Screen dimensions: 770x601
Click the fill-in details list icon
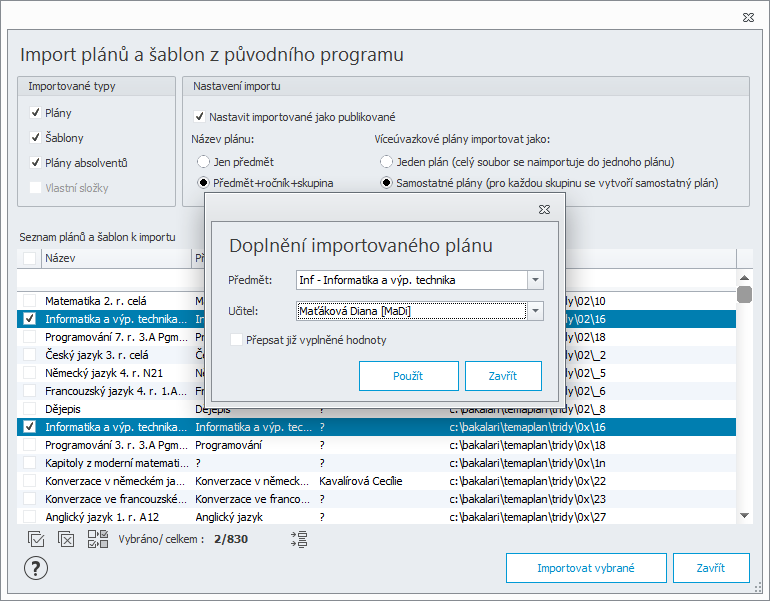click(x=299, y=539)
